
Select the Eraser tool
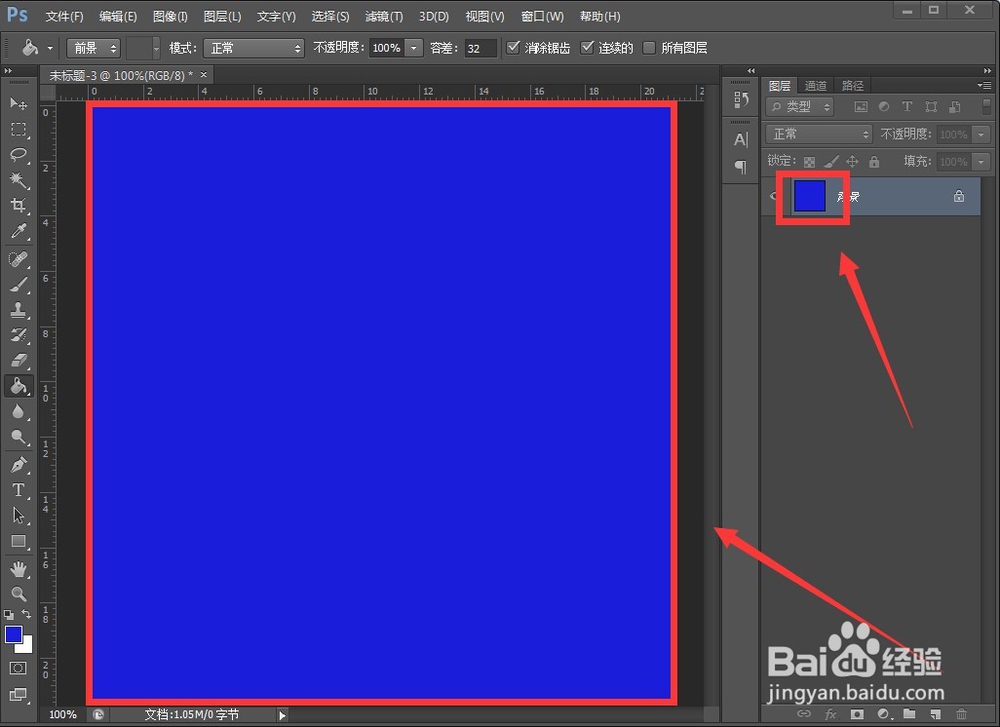click(x=18, y=360)
